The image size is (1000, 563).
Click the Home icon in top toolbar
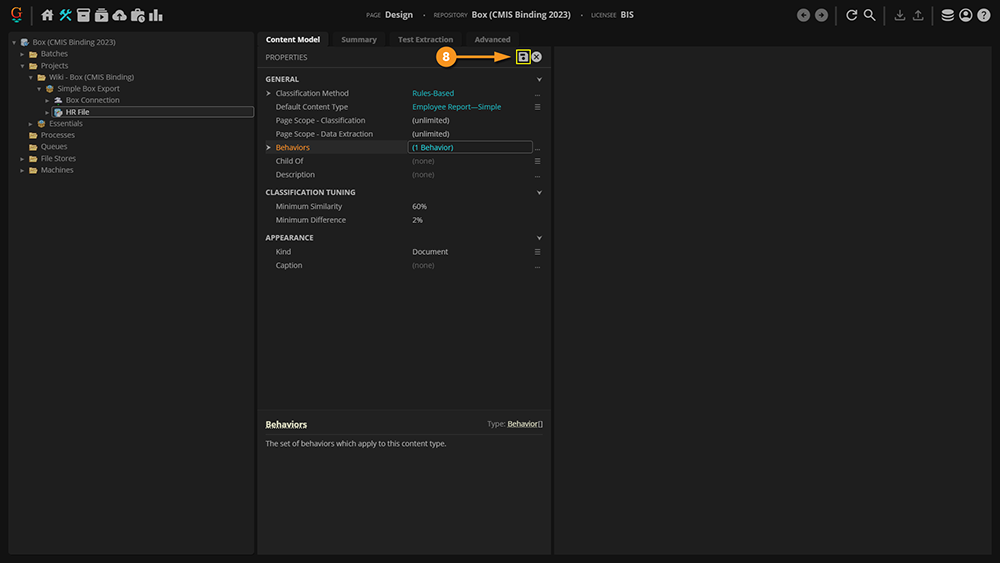point(47,15)
